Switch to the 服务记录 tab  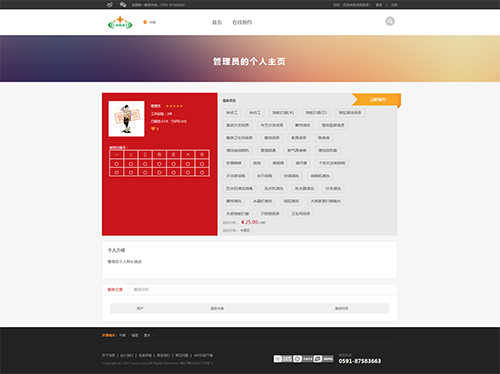pyautogui.click(x=115, y=289)
